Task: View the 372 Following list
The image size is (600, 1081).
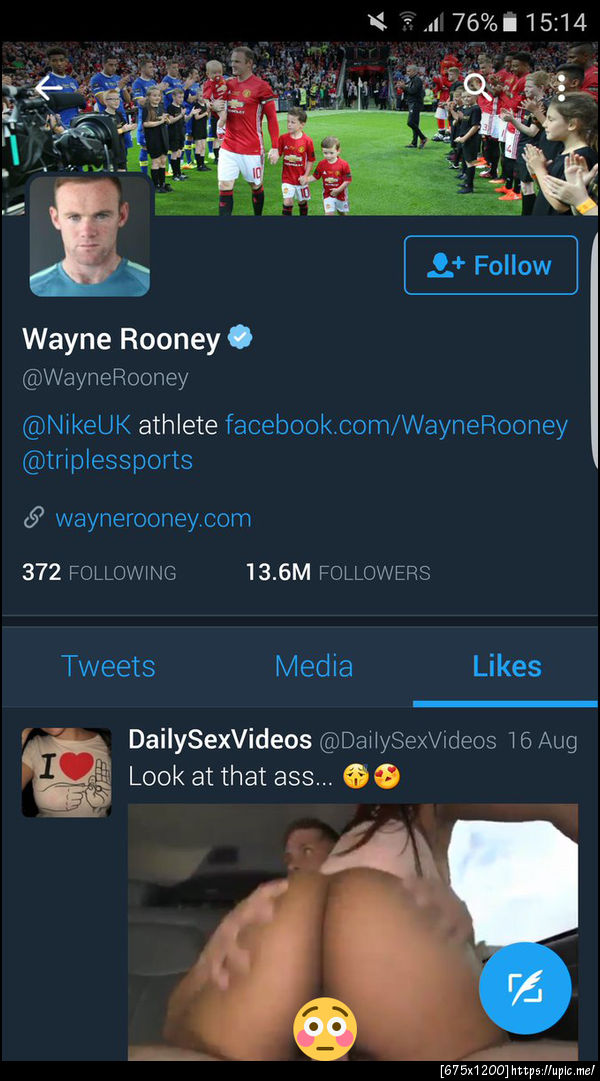Action: coord(99,572)
